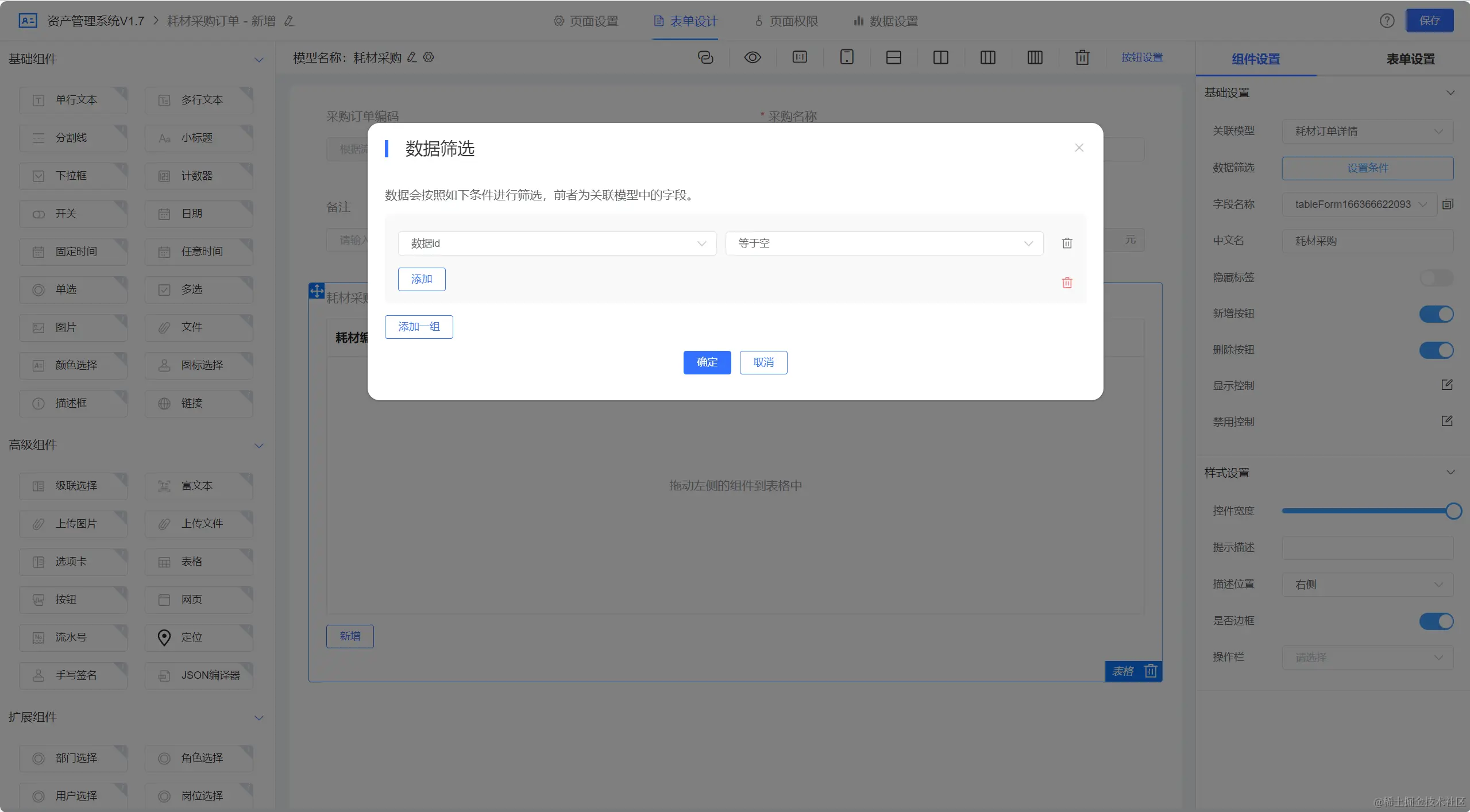Click the 添加一组 button
This screenshot has height=812, width=1470.
419,327
